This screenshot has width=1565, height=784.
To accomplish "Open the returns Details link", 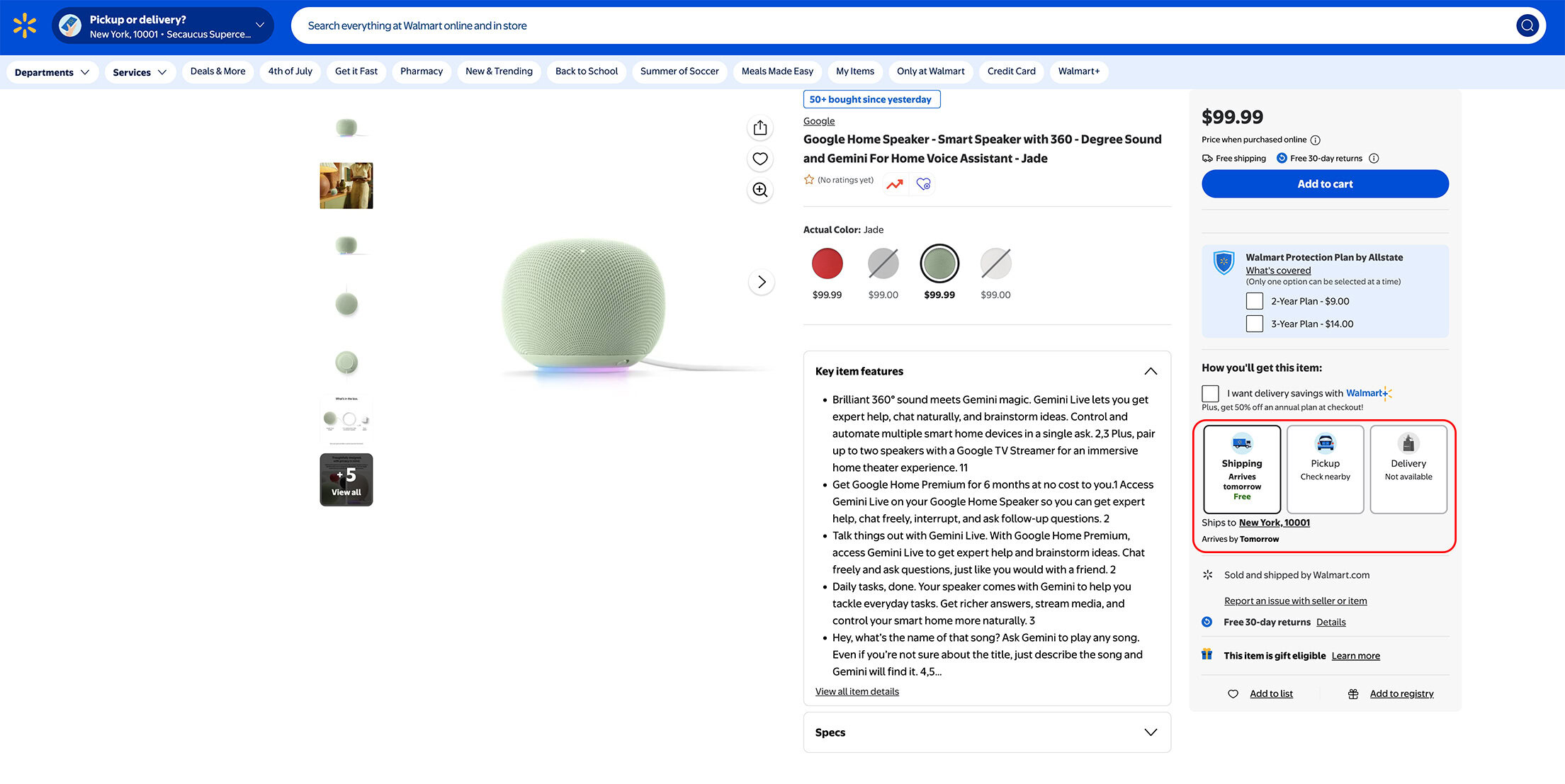I will (1331, 623).
